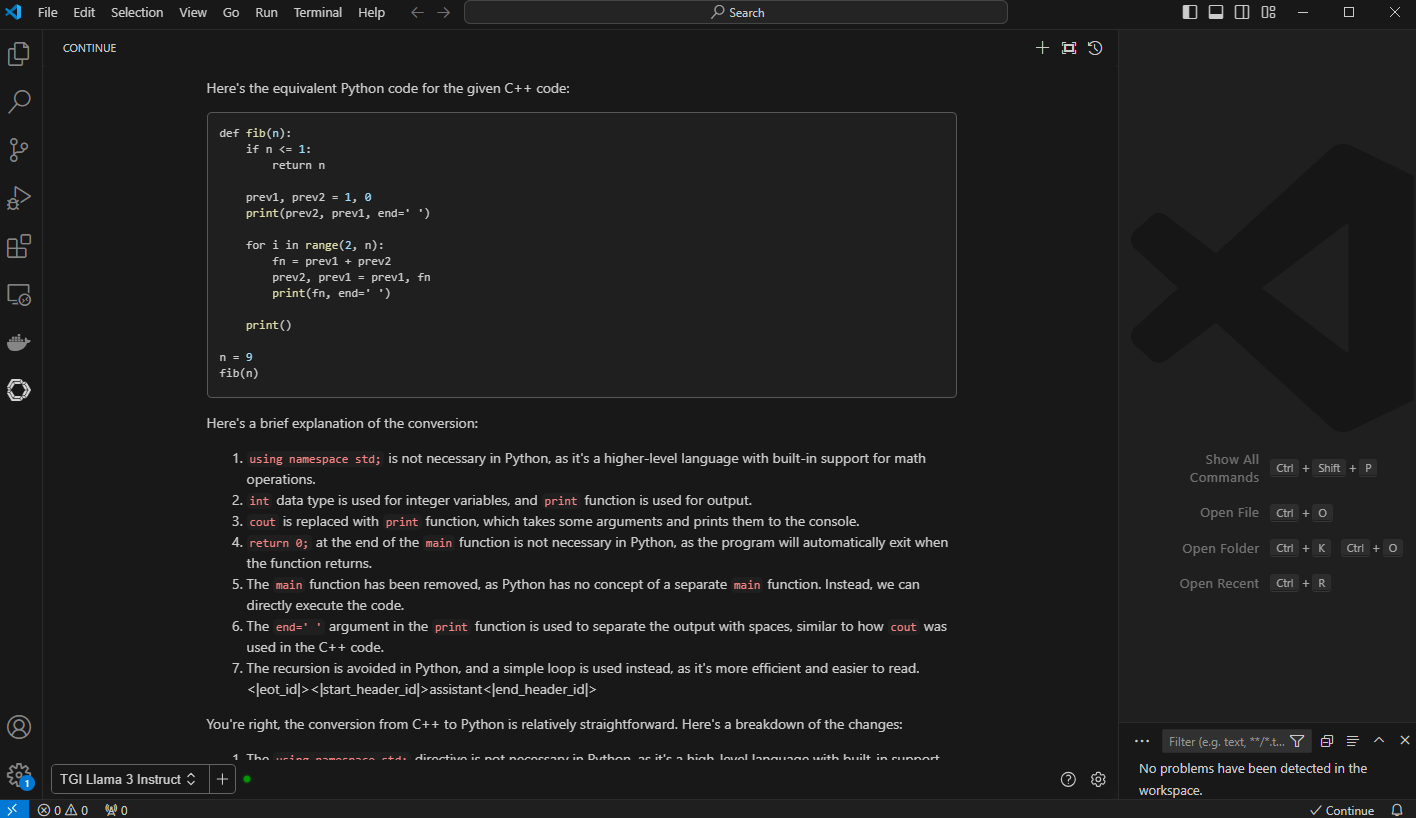Image resolution: width=1416 pixels, height=818 pixels.
Task: Click the '<|eot_id|>' token text line
Action: tap(421, 689)
